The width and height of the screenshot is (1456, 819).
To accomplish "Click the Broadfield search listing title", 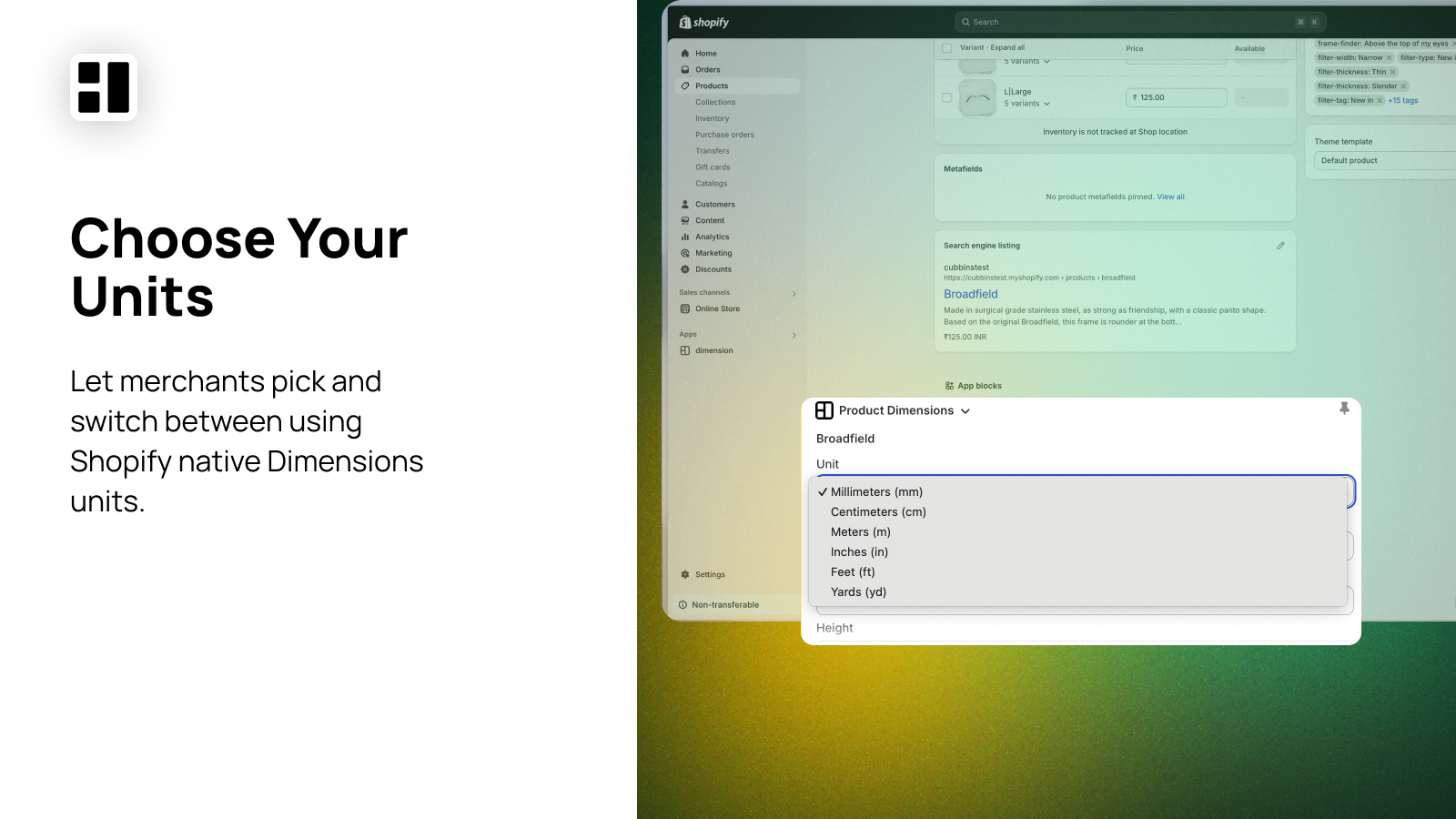I will [x=971, y=295].
